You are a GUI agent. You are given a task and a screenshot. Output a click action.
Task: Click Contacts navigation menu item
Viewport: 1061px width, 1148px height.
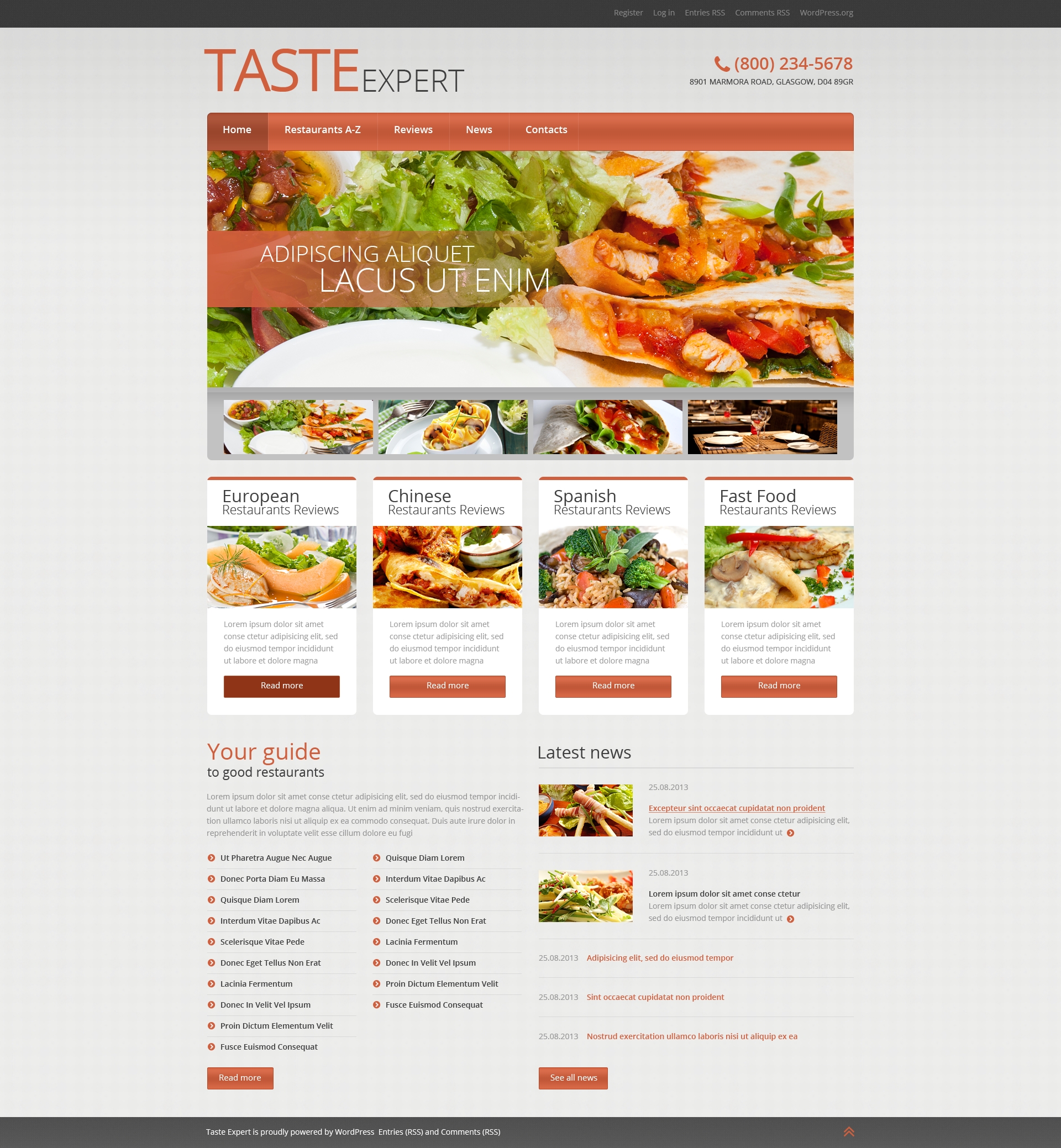pyautogui.click(x=547, y=130)
